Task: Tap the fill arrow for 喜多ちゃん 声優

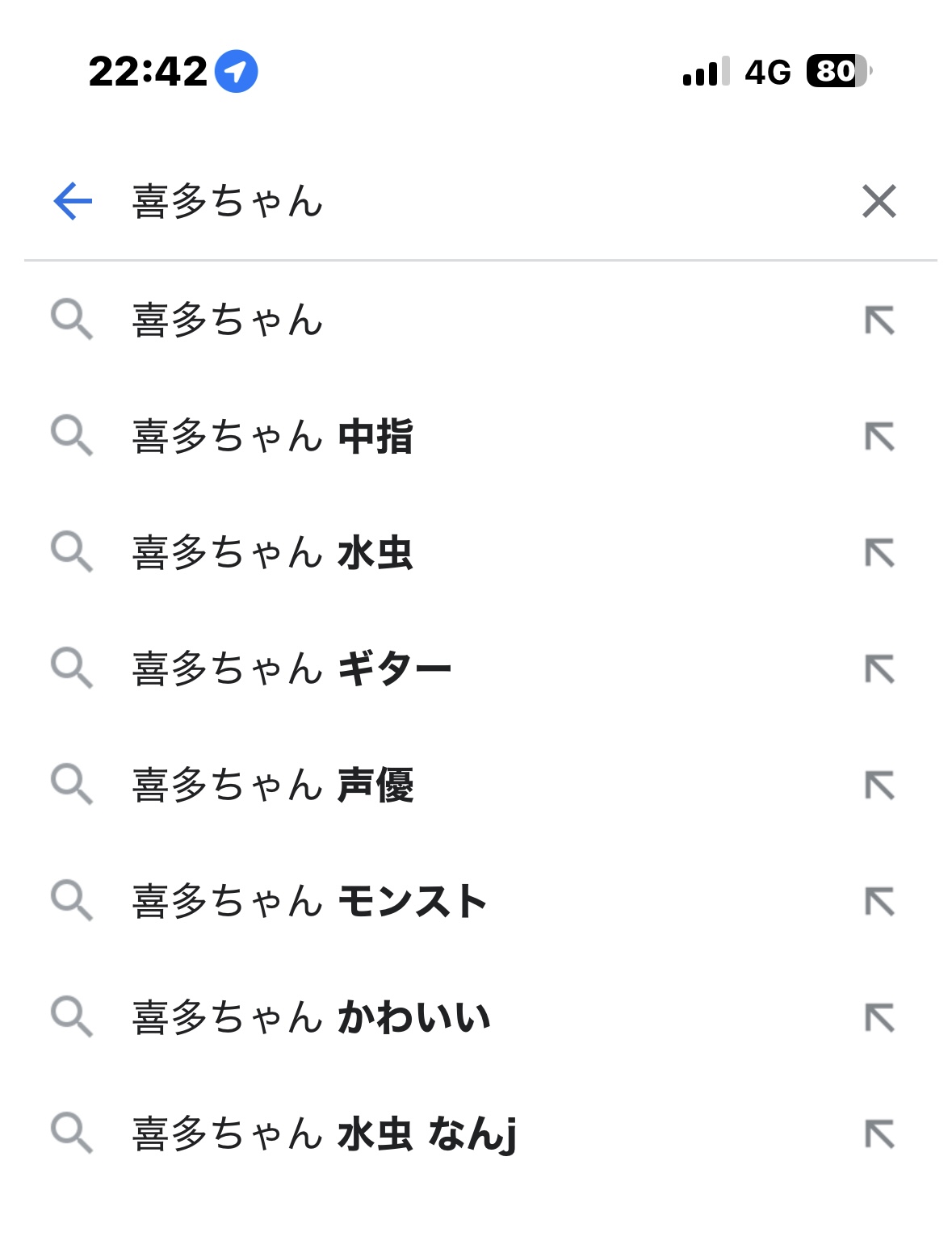Action: (x=879, y=786)
